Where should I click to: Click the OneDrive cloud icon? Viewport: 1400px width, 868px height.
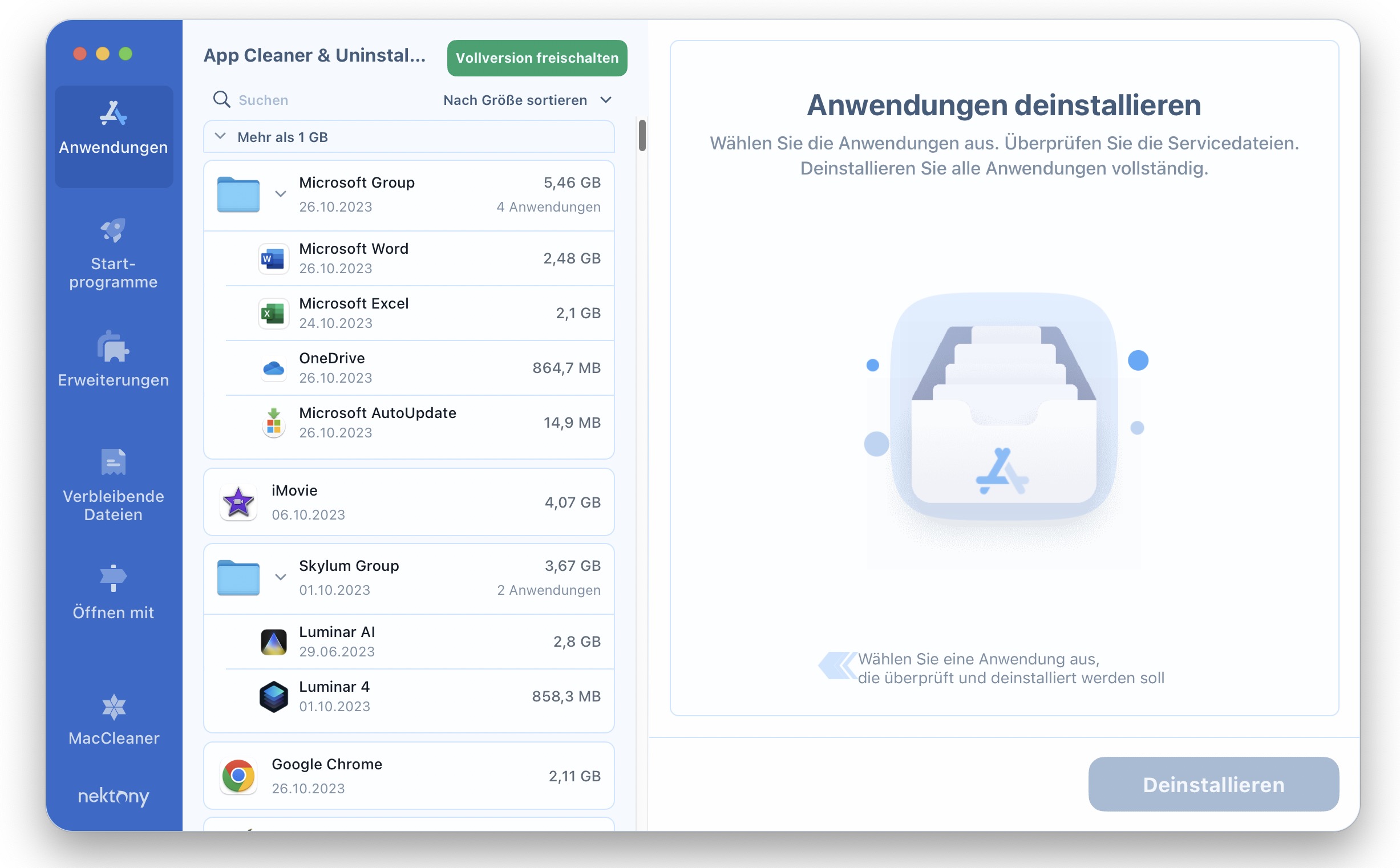pyautogui.click(x=273, y=368)
